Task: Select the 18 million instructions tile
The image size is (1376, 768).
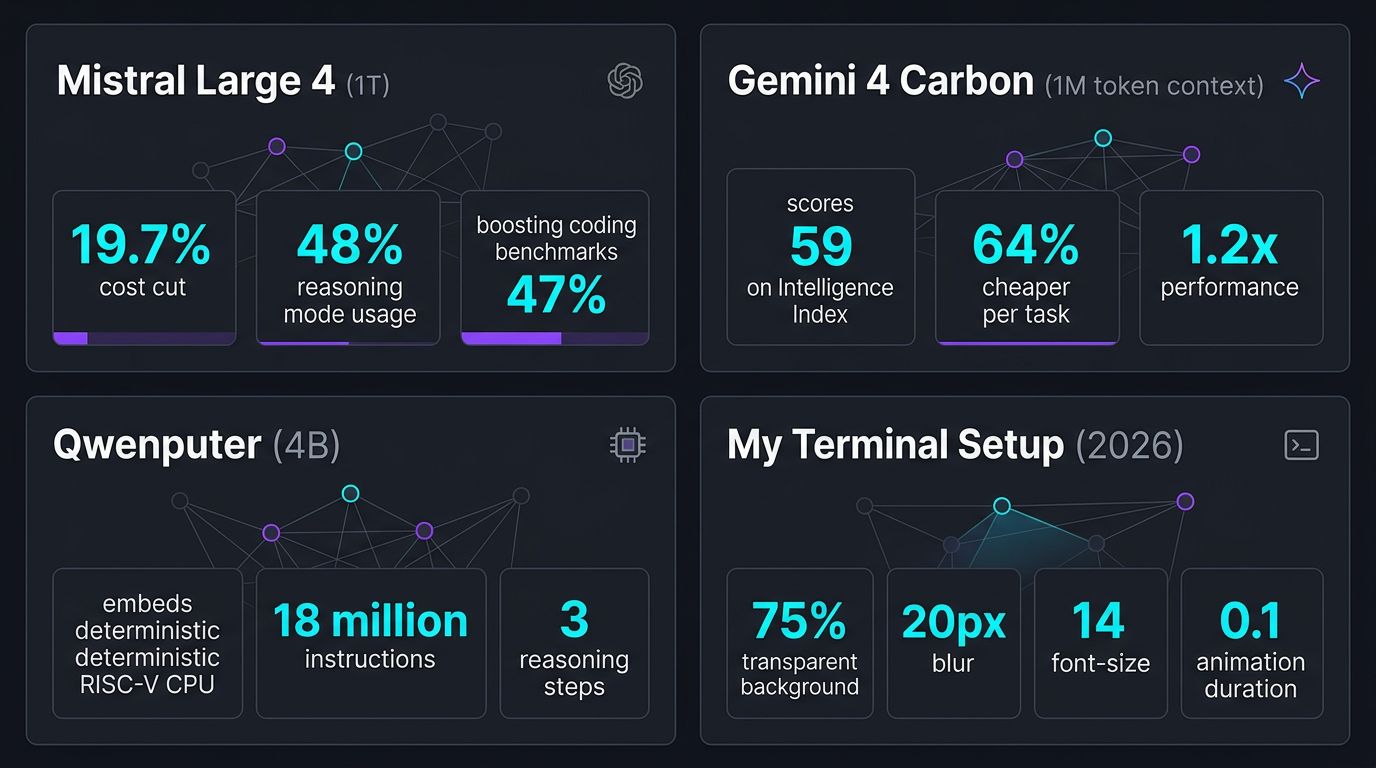Action: pyautogui.click(x=371, y=643)
